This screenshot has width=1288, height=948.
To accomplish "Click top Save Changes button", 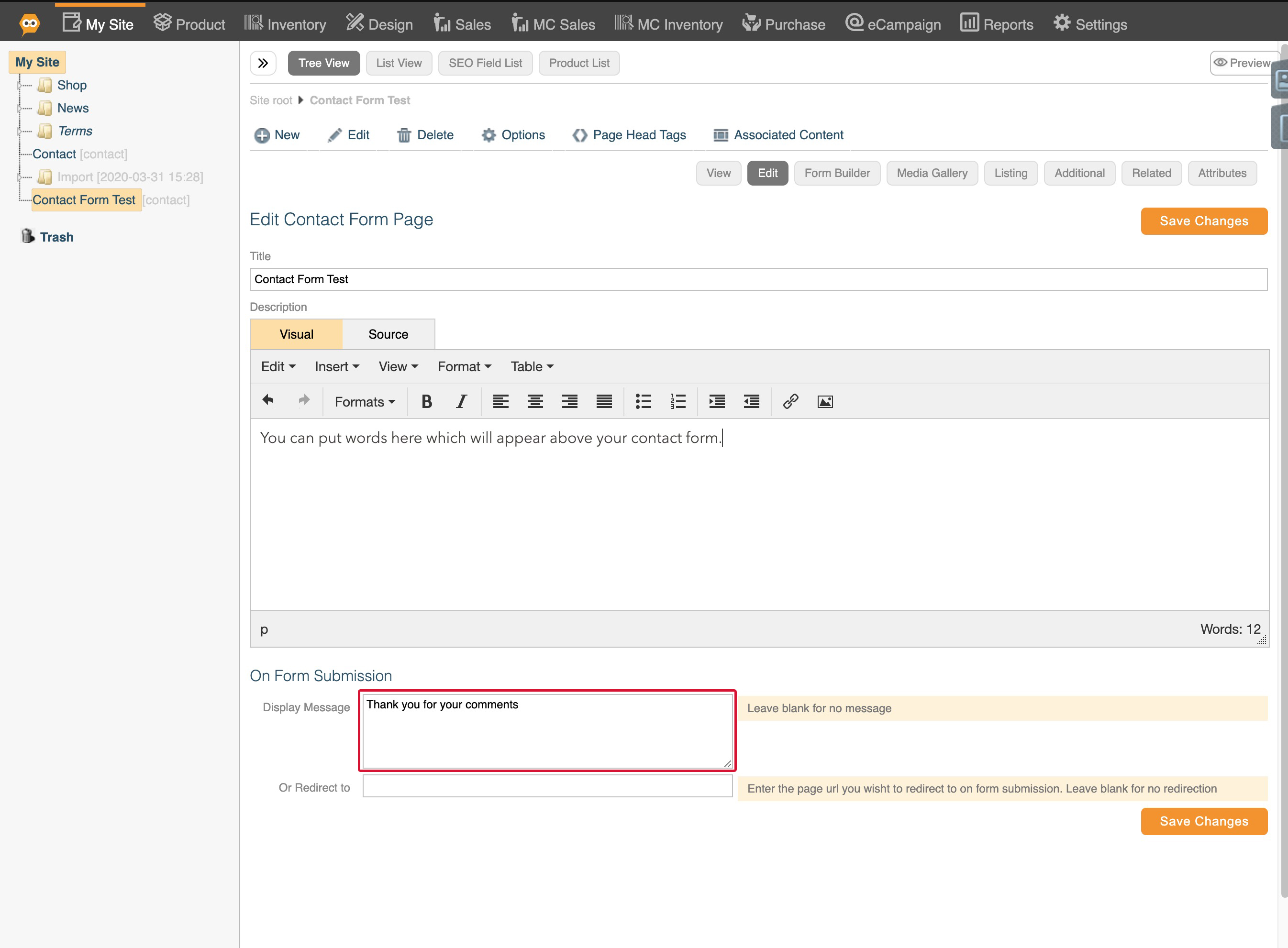I will point(1204,221).
